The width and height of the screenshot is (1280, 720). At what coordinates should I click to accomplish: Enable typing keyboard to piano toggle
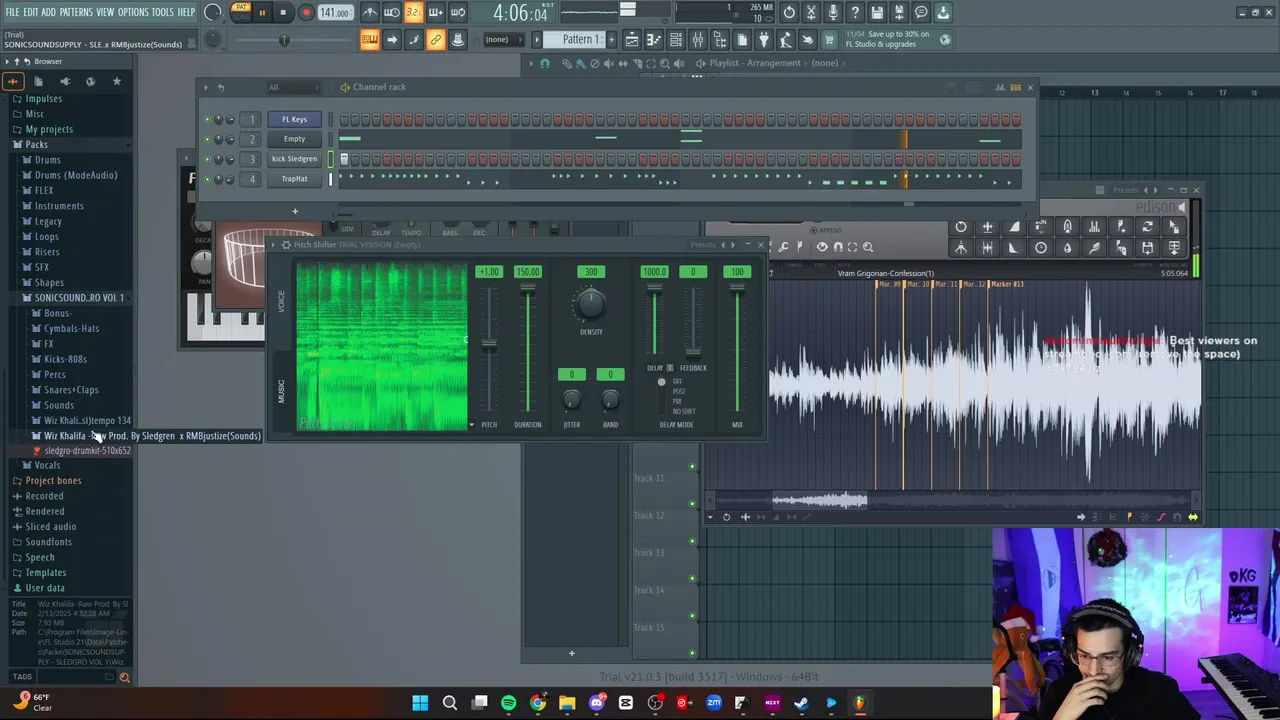(x=370, y=40)
